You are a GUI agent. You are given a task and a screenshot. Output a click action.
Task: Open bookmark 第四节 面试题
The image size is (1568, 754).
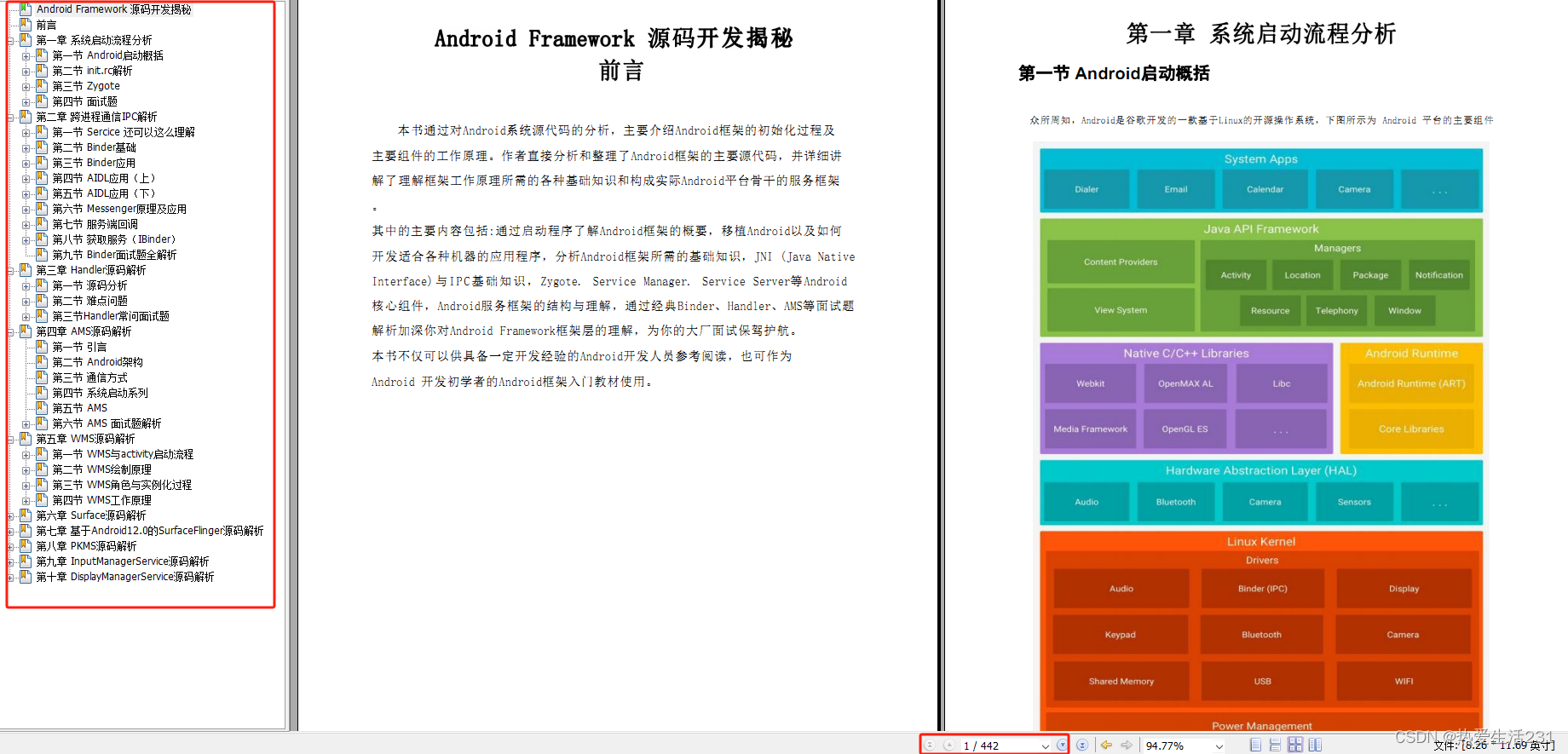[x=85, y=101]
